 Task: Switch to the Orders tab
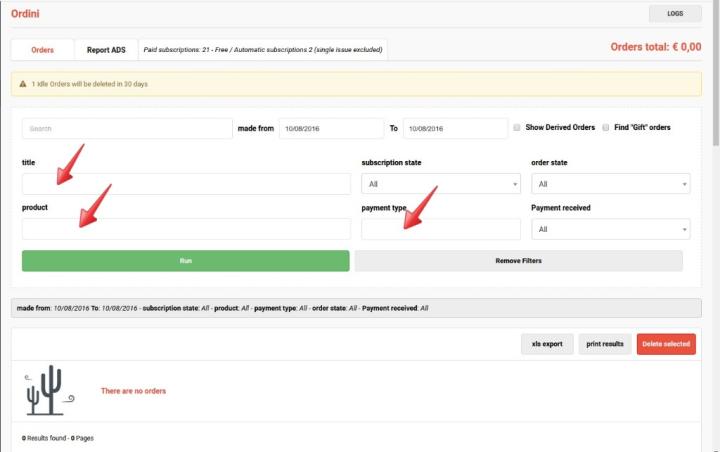point(42,49)
